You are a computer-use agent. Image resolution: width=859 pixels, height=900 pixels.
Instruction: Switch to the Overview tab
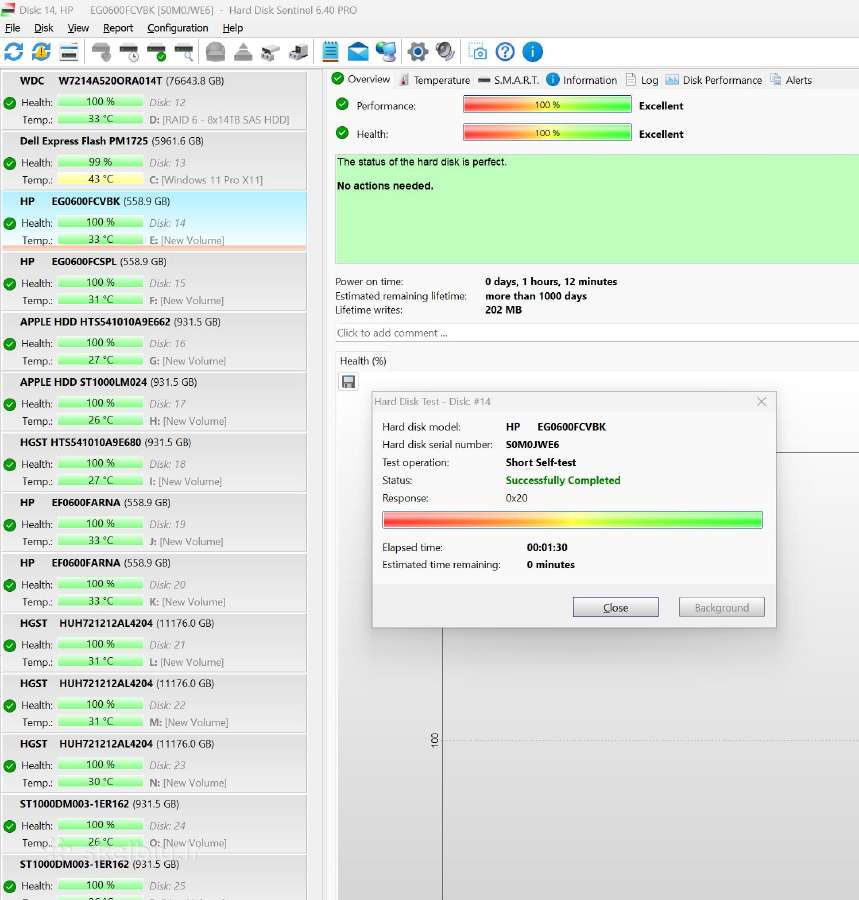pyautogui.click(x=361, y=79)
